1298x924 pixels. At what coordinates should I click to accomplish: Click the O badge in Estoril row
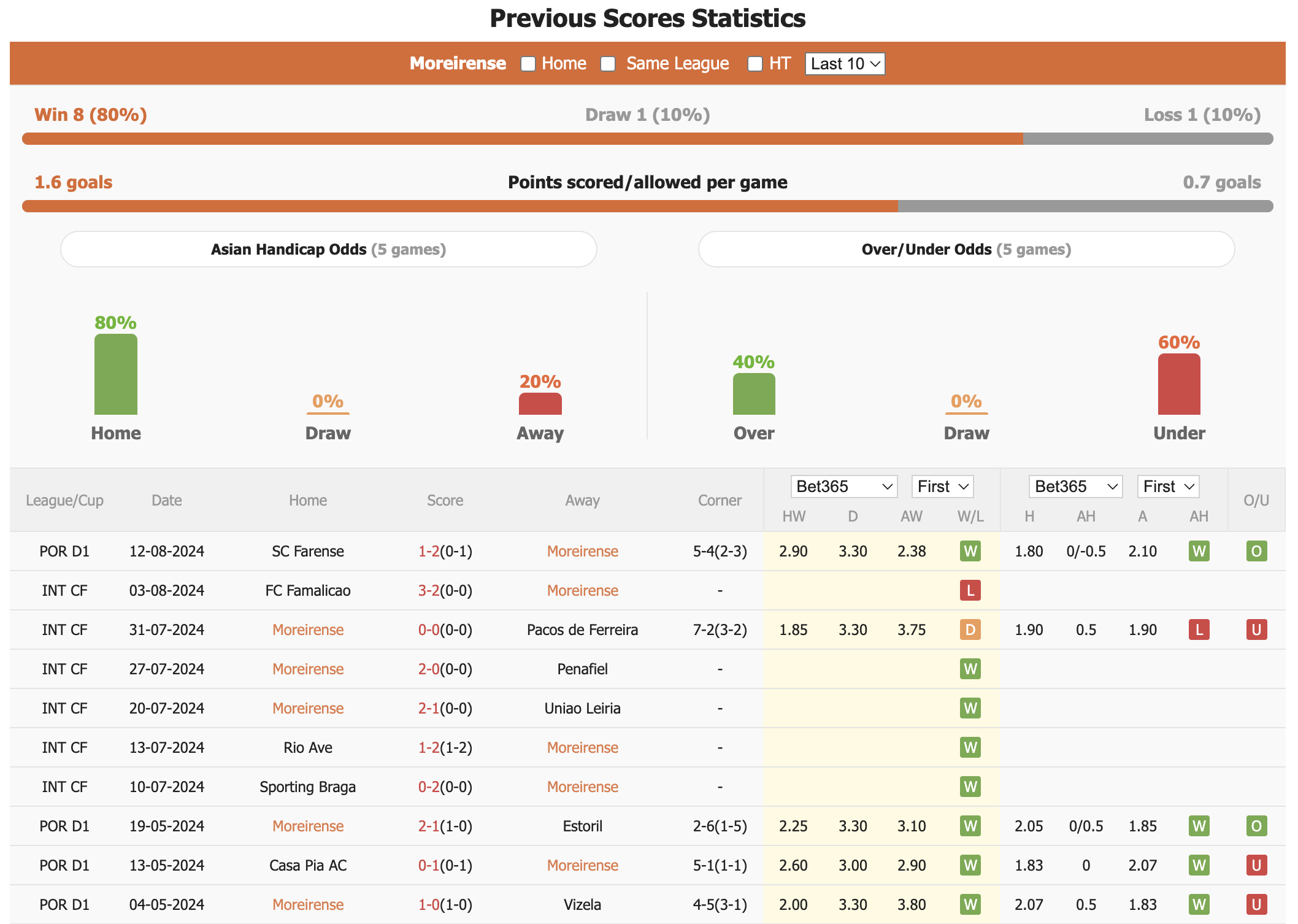pyautogui.click(x=1256, y=826)
